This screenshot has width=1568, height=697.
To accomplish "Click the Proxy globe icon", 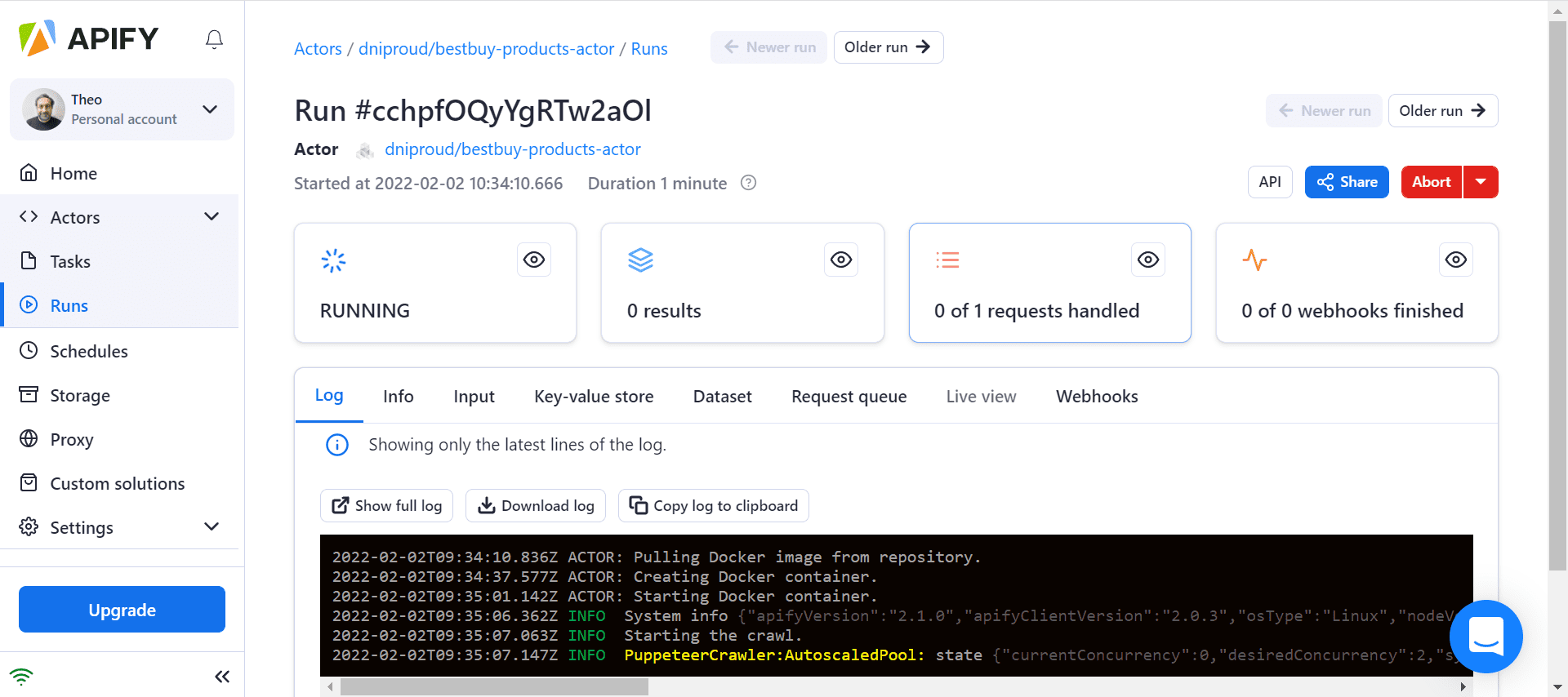I will 29,439.
